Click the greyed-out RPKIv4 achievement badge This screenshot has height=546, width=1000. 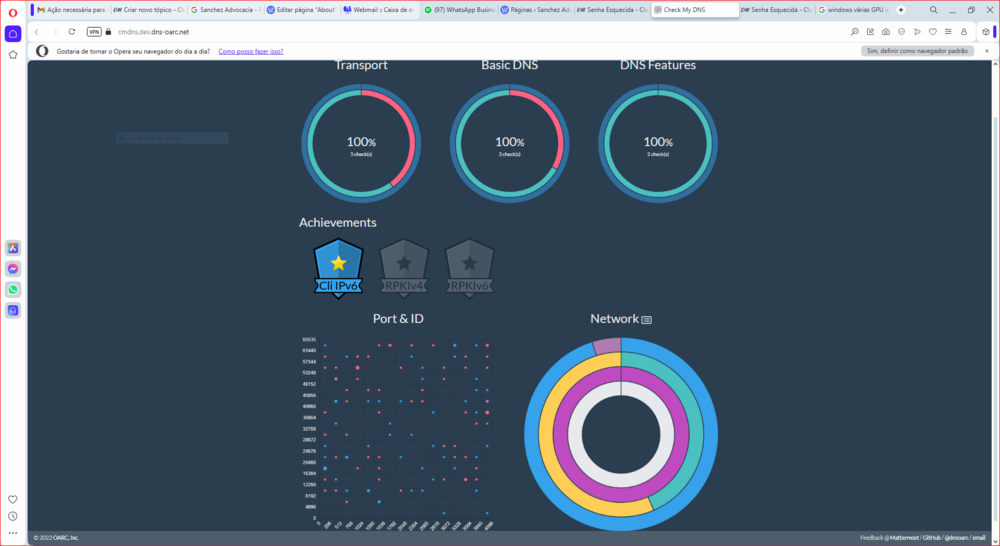point(404,268)
